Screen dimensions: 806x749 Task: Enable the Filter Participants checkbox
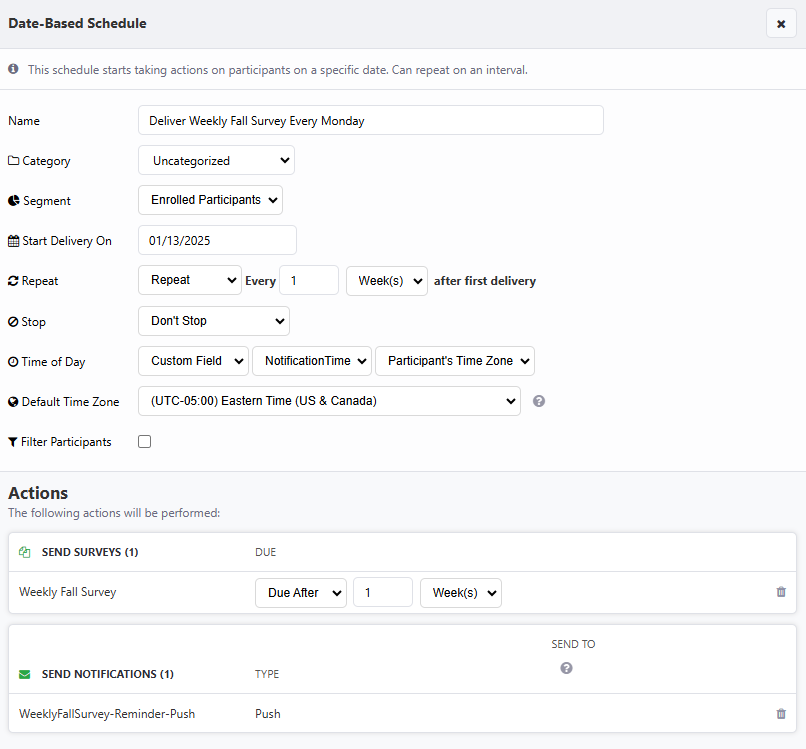point(145,442)
